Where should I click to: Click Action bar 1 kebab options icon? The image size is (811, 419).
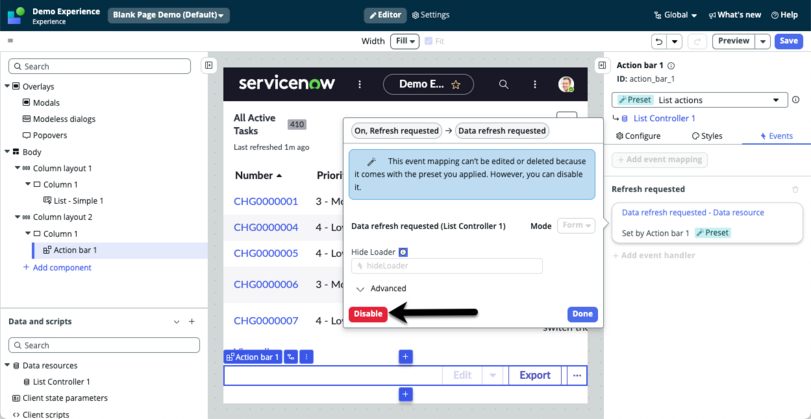pos(307,357)
